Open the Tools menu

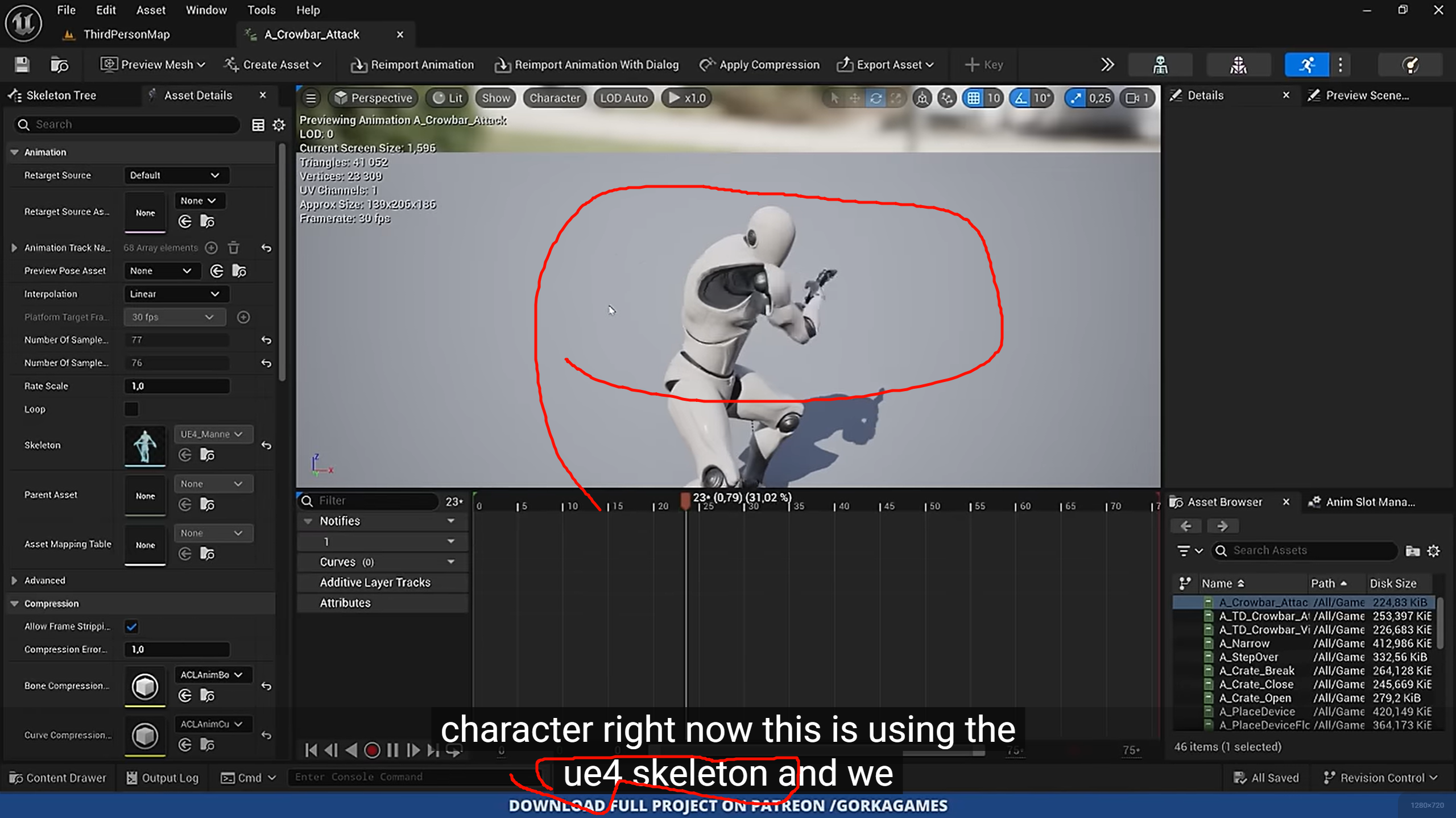tap(261, 10)
